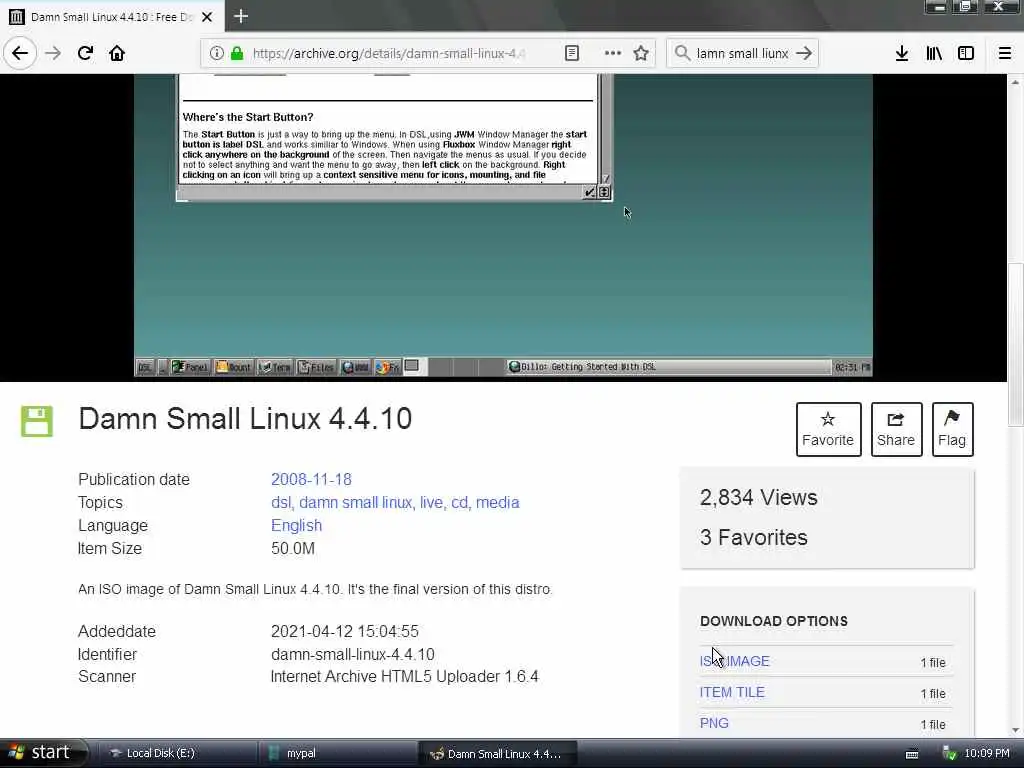This screenshot has height=768, width=1024.
Task: Submit search with the arrow button
Action: coord(804,53)
